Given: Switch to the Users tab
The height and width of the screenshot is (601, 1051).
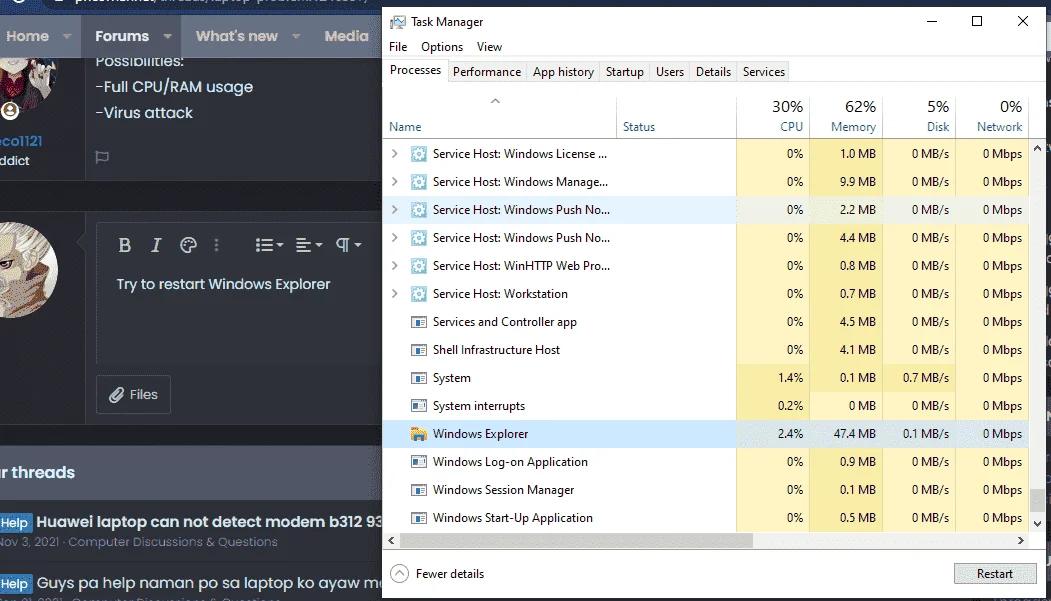Looking at the screenshot, I should click(x=670, y=72).
